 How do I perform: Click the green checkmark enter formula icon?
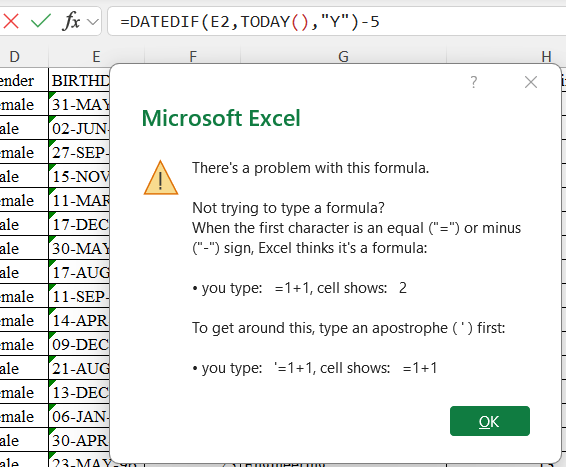point(41,21)
